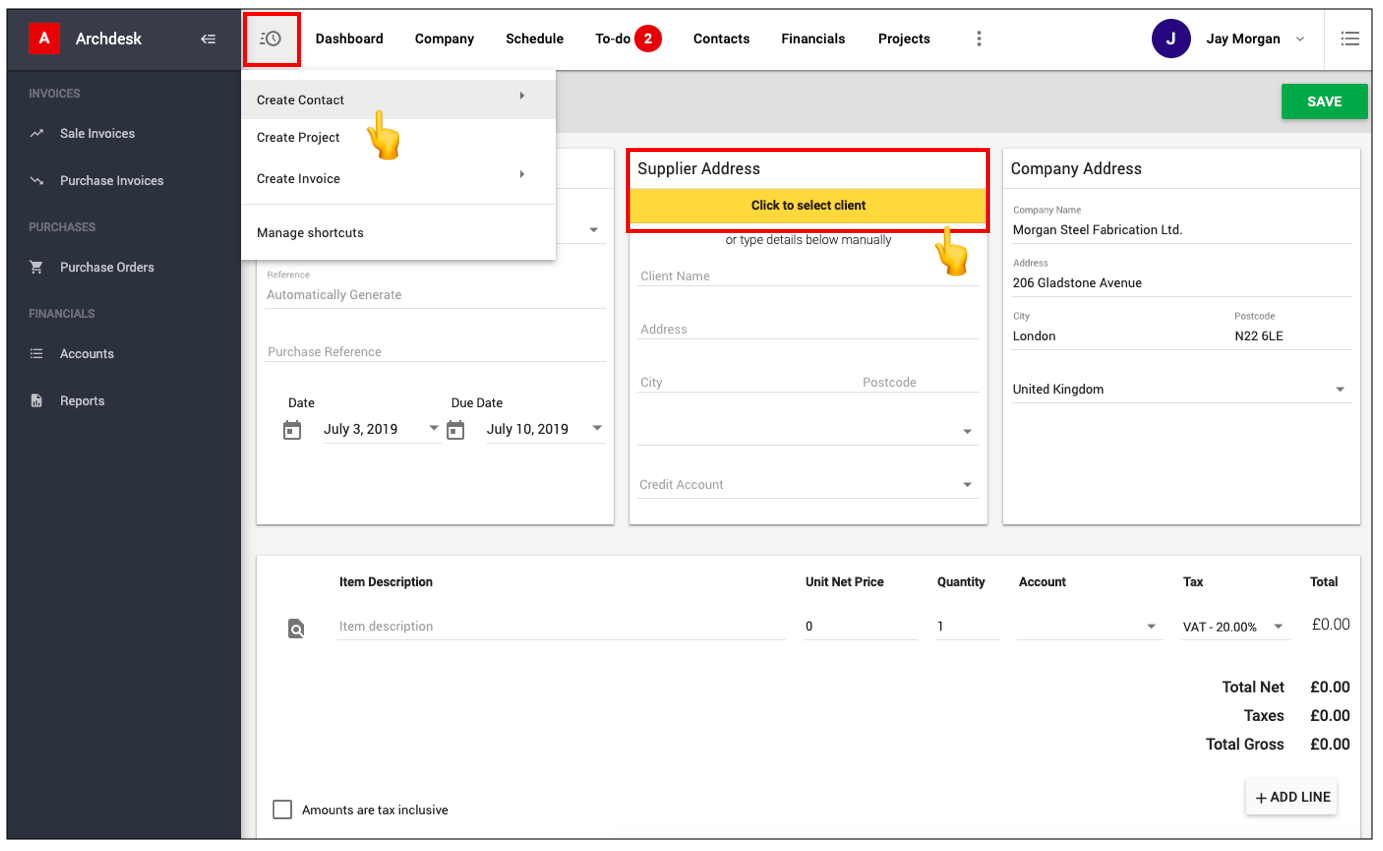Toggle Amounts are tax inclusive checkbox

(x=283, y=810)
